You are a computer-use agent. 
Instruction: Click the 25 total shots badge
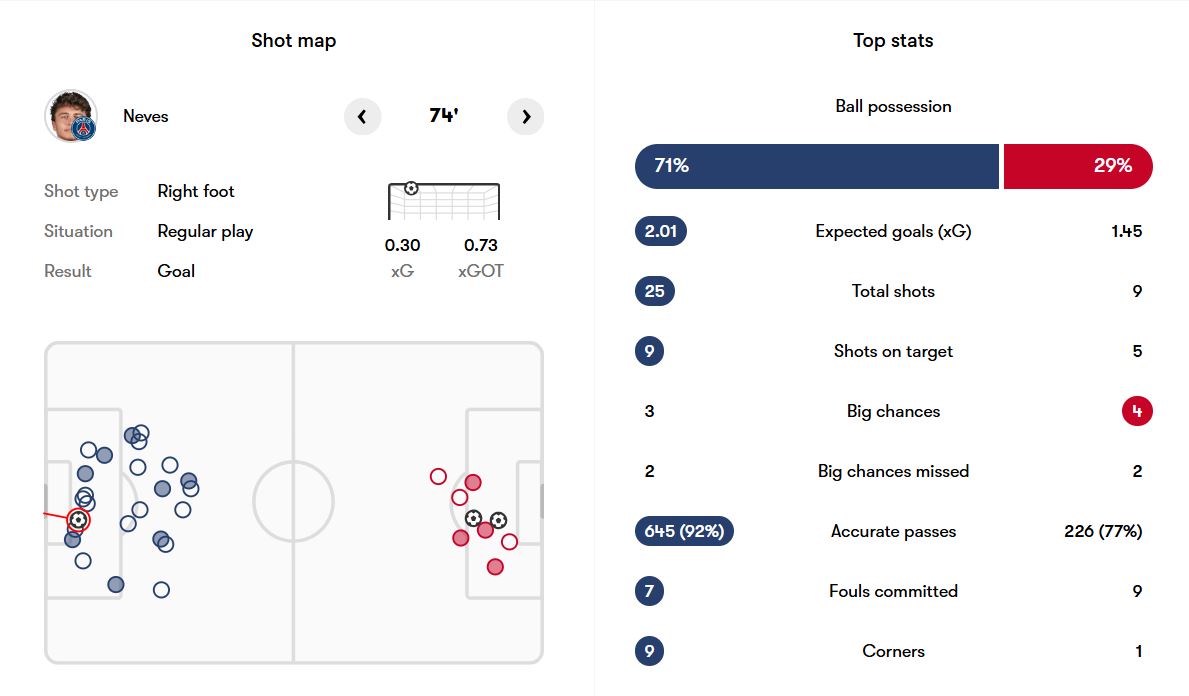[x=655, y=291]
